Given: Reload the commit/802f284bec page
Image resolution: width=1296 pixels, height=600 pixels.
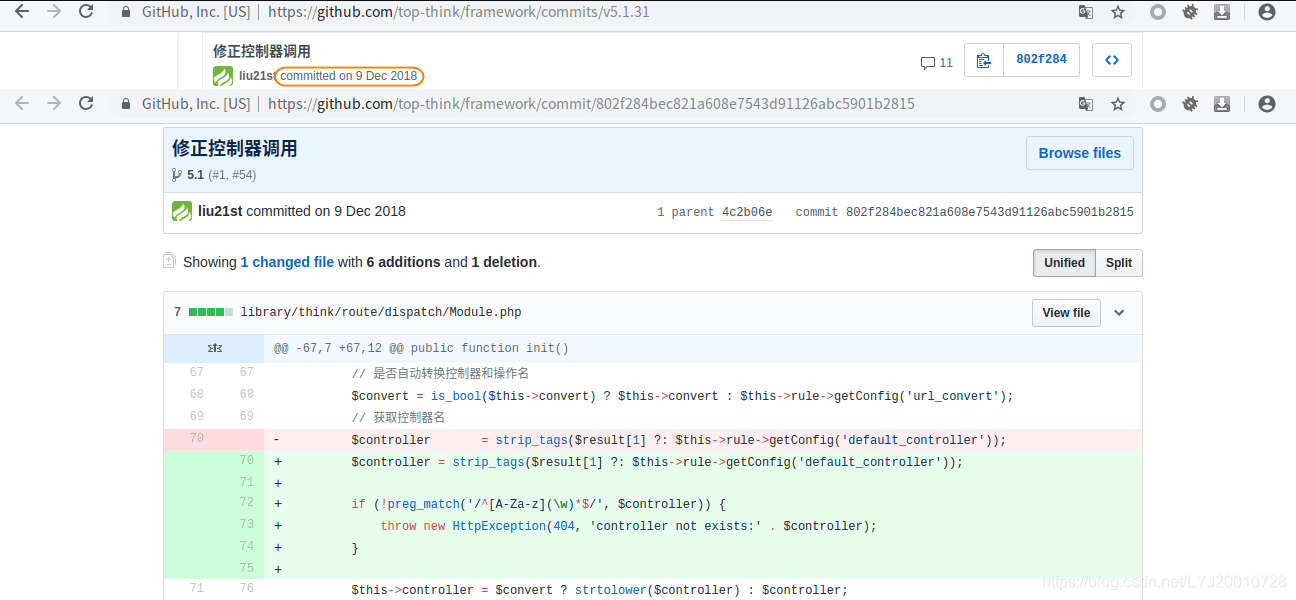Looking at the screenshot, I should (86, 104).
